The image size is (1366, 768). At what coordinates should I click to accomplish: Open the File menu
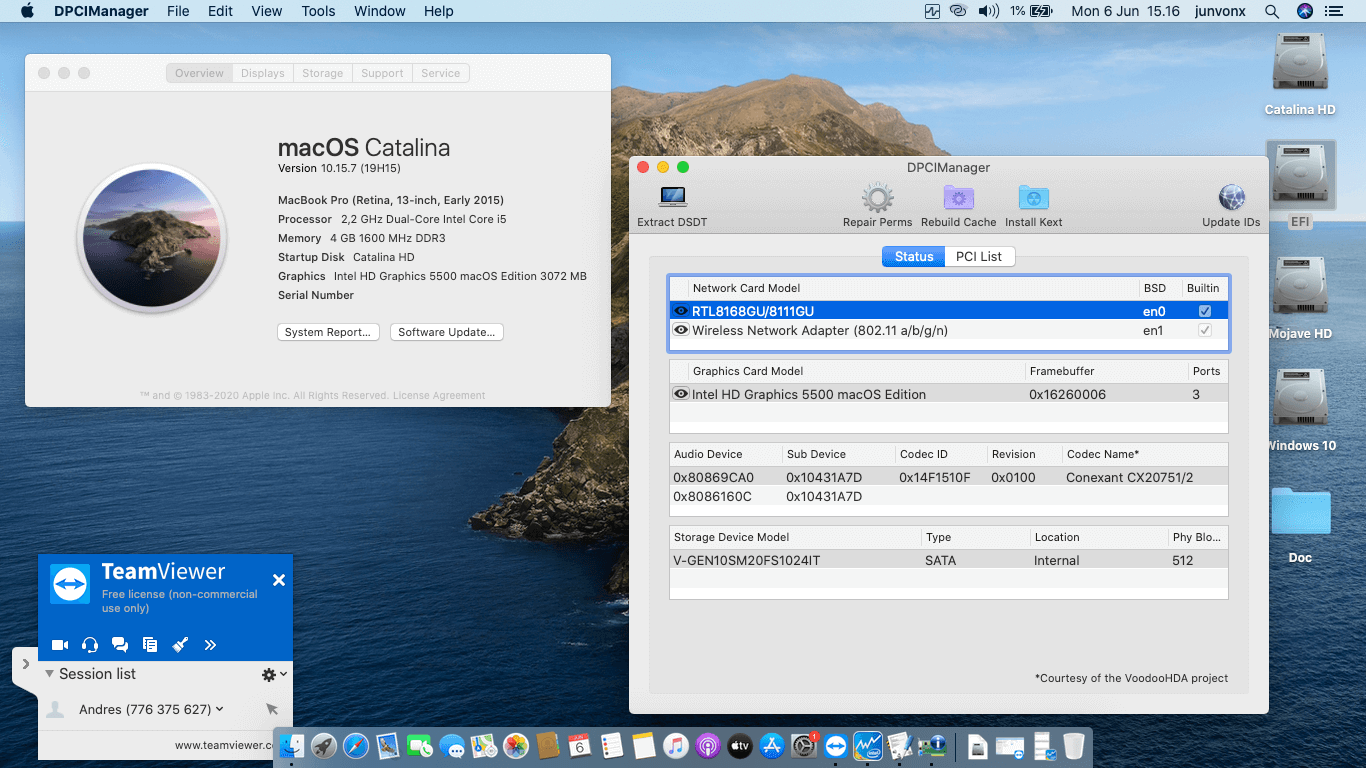coord(178,11)
